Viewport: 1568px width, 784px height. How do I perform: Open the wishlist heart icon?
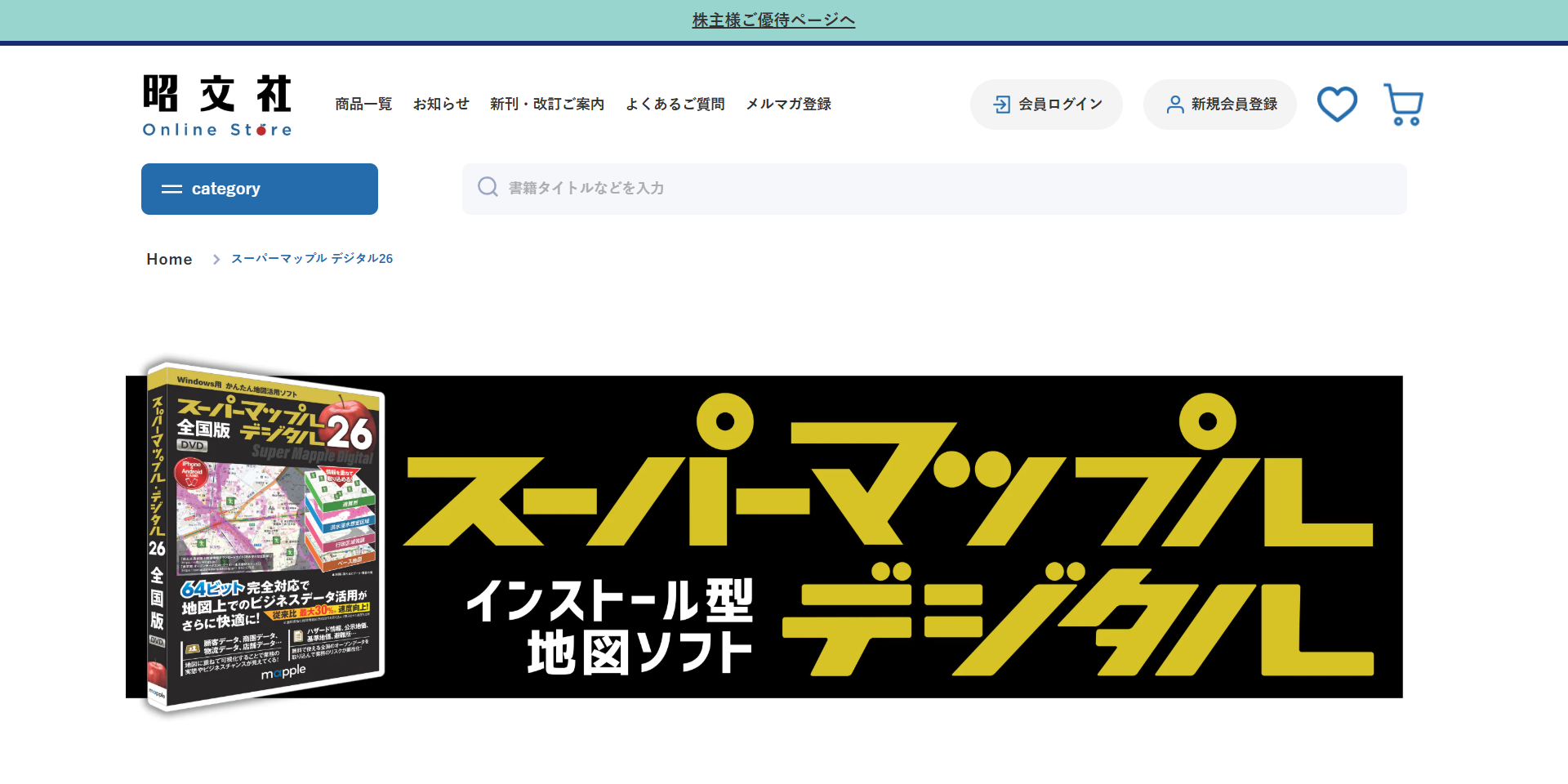[x=1336, y=104]
